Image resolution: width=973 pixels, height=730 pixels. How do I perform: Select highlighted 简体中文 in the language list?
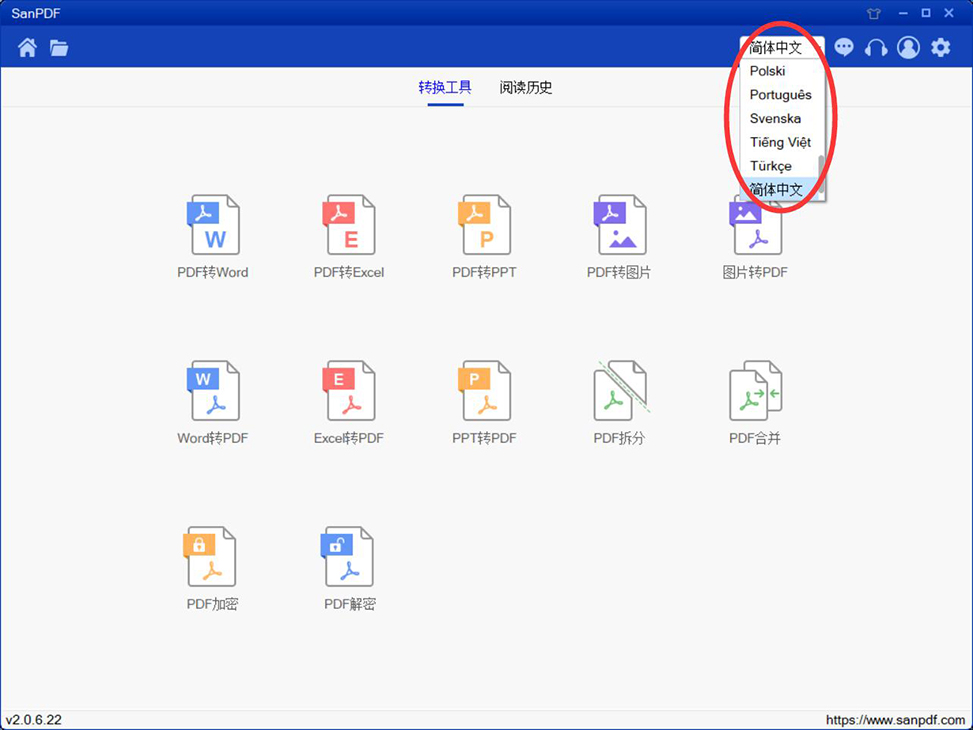pyautogui.click(x=779, y=189)
